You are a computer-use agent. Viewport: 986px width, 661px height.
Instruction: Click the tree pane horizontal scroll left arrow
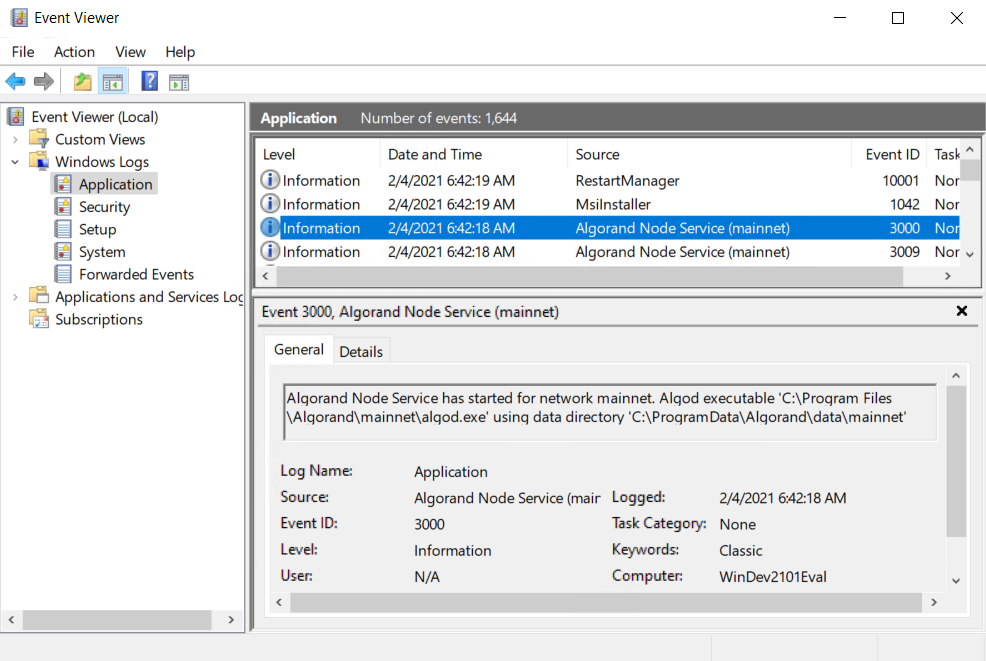11,619
